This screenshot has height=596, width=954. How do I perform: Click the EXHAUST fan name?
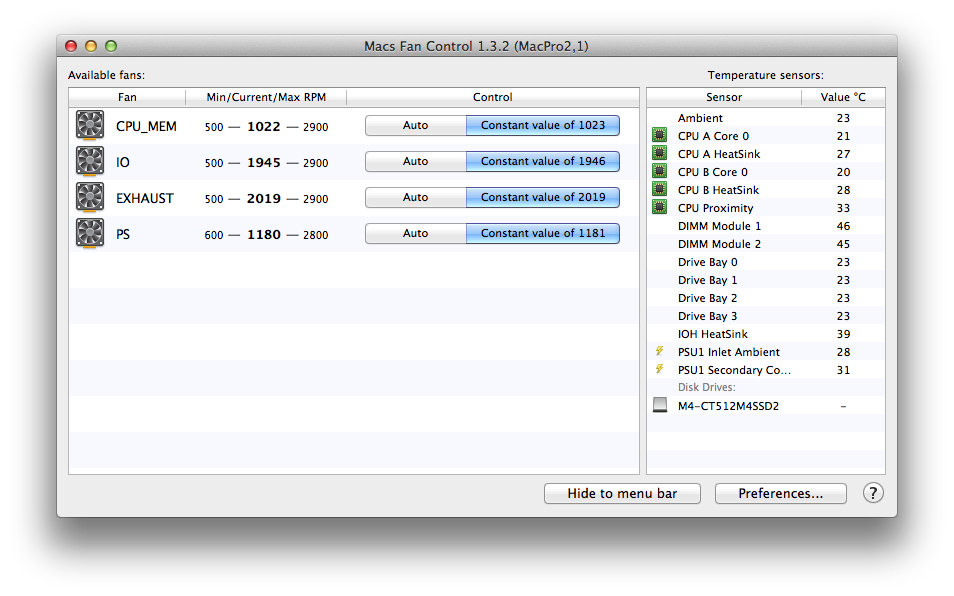click(145, 198)
